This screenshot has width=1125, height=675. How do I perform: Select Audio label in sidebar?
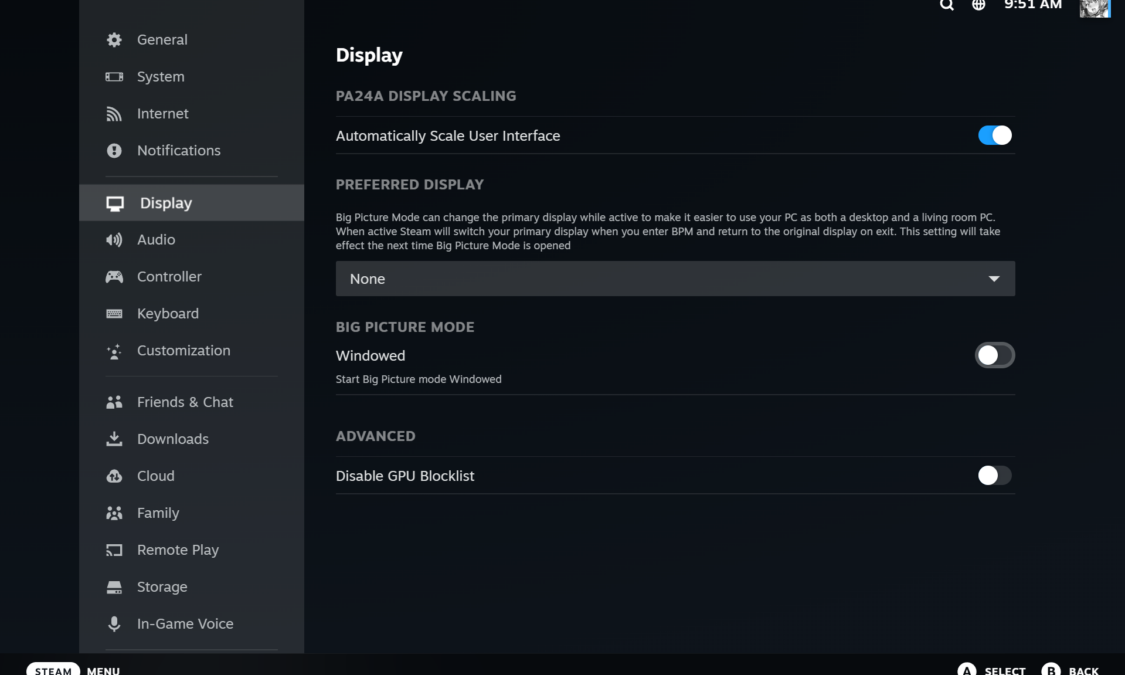[156, 240]
